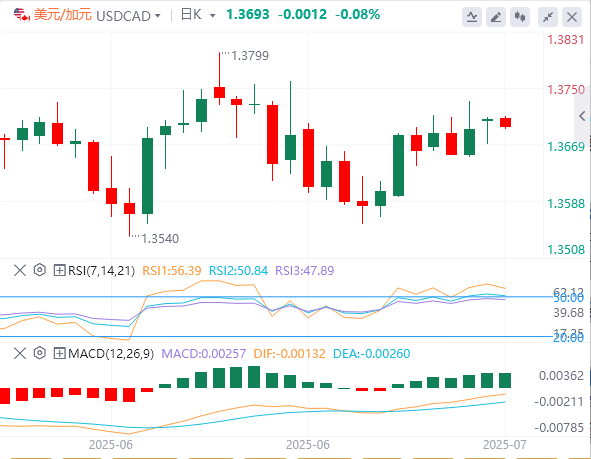Image resolution: width=591 pixels, height=459 pixels.
Task: Open RSI indicator settings hexagon icon
Action: [x=40, y=270]
